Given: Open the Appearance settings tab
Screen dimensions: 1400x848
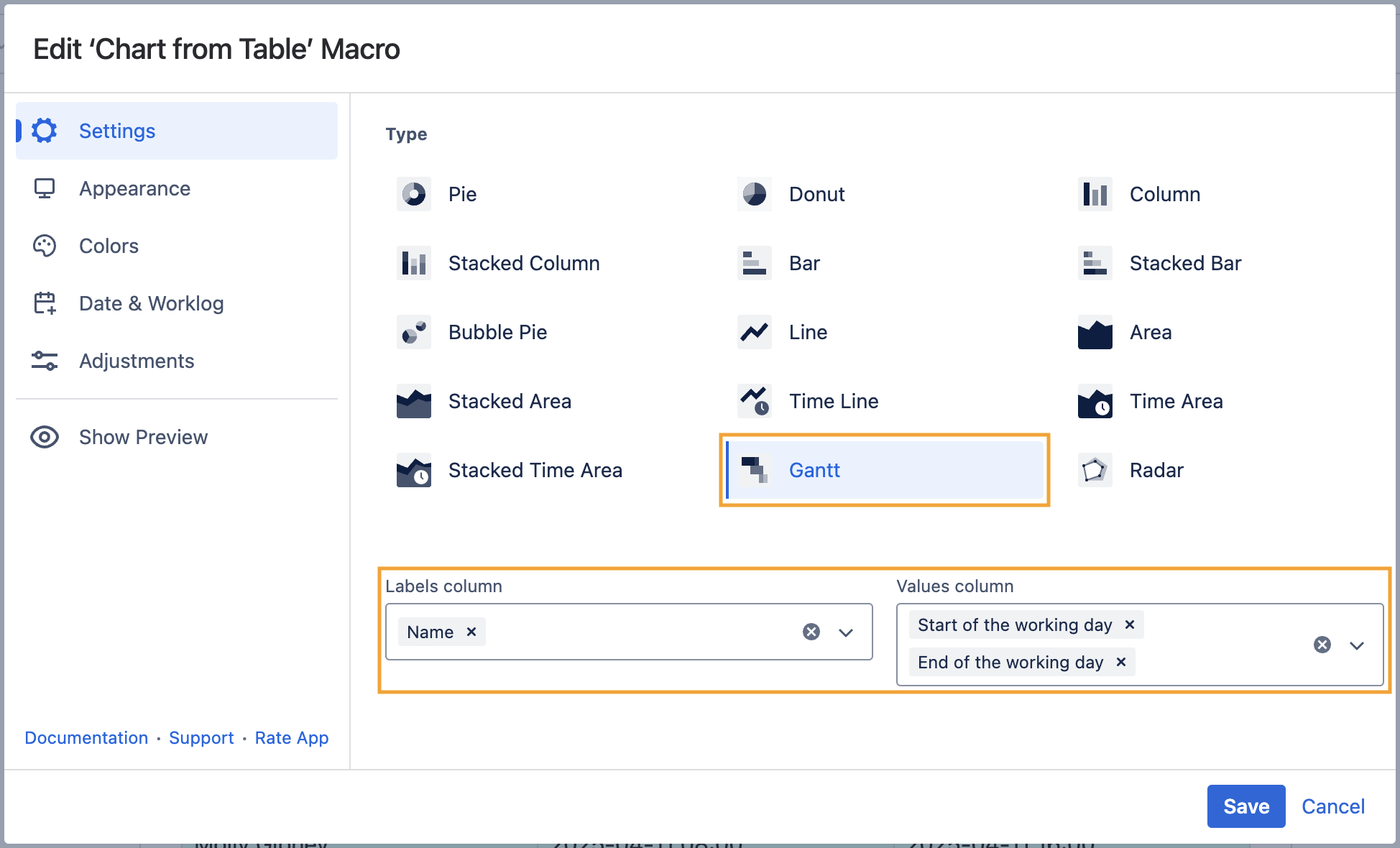Looking at the screenshot, I should [134, 188].
